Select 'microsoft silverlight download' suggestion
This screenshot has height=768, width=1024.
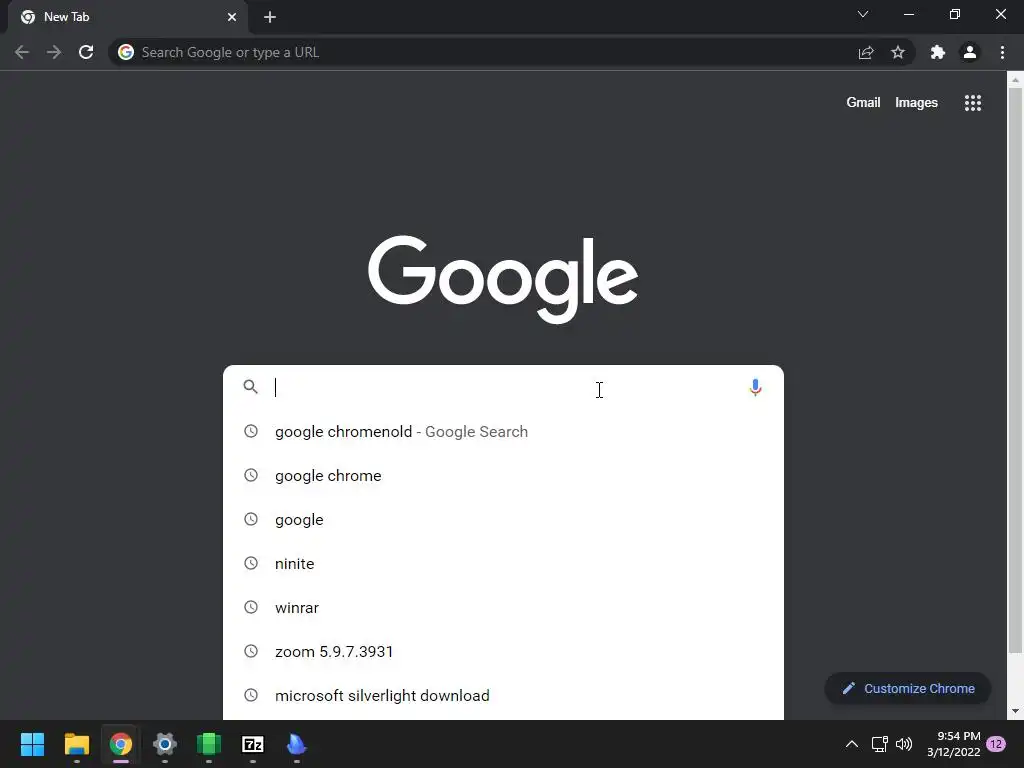tap(503, 696)
